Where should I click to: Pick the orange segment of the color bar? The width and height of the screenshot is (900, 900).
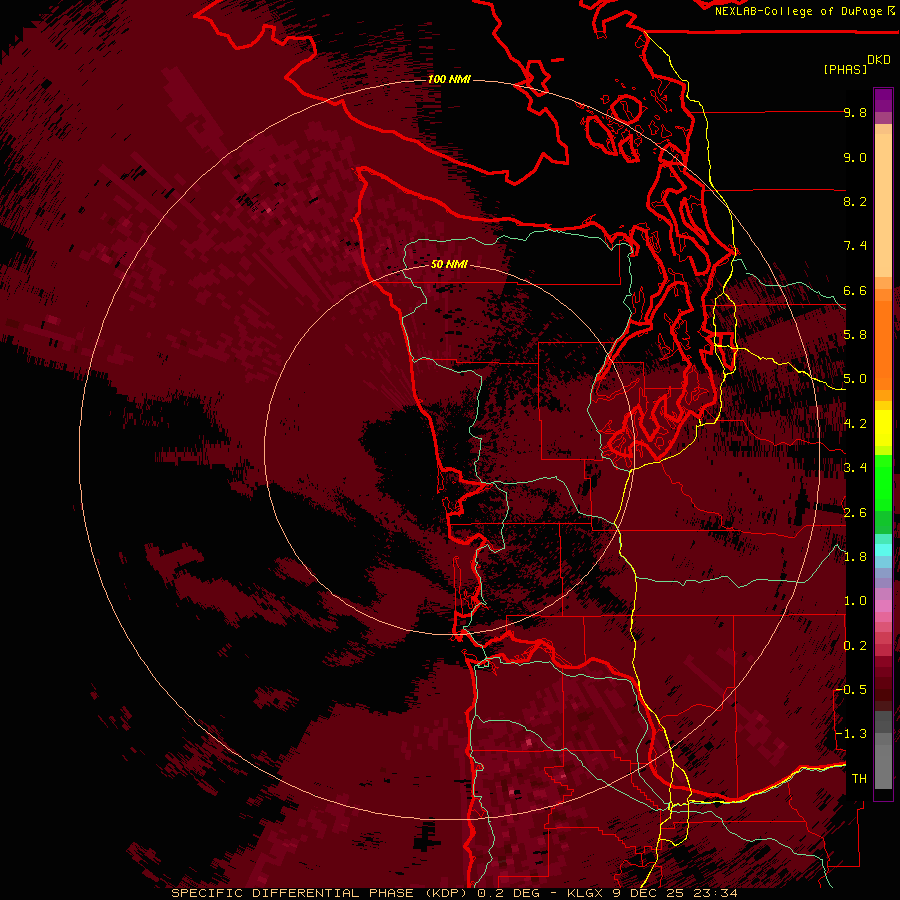[x=883, y=344]
